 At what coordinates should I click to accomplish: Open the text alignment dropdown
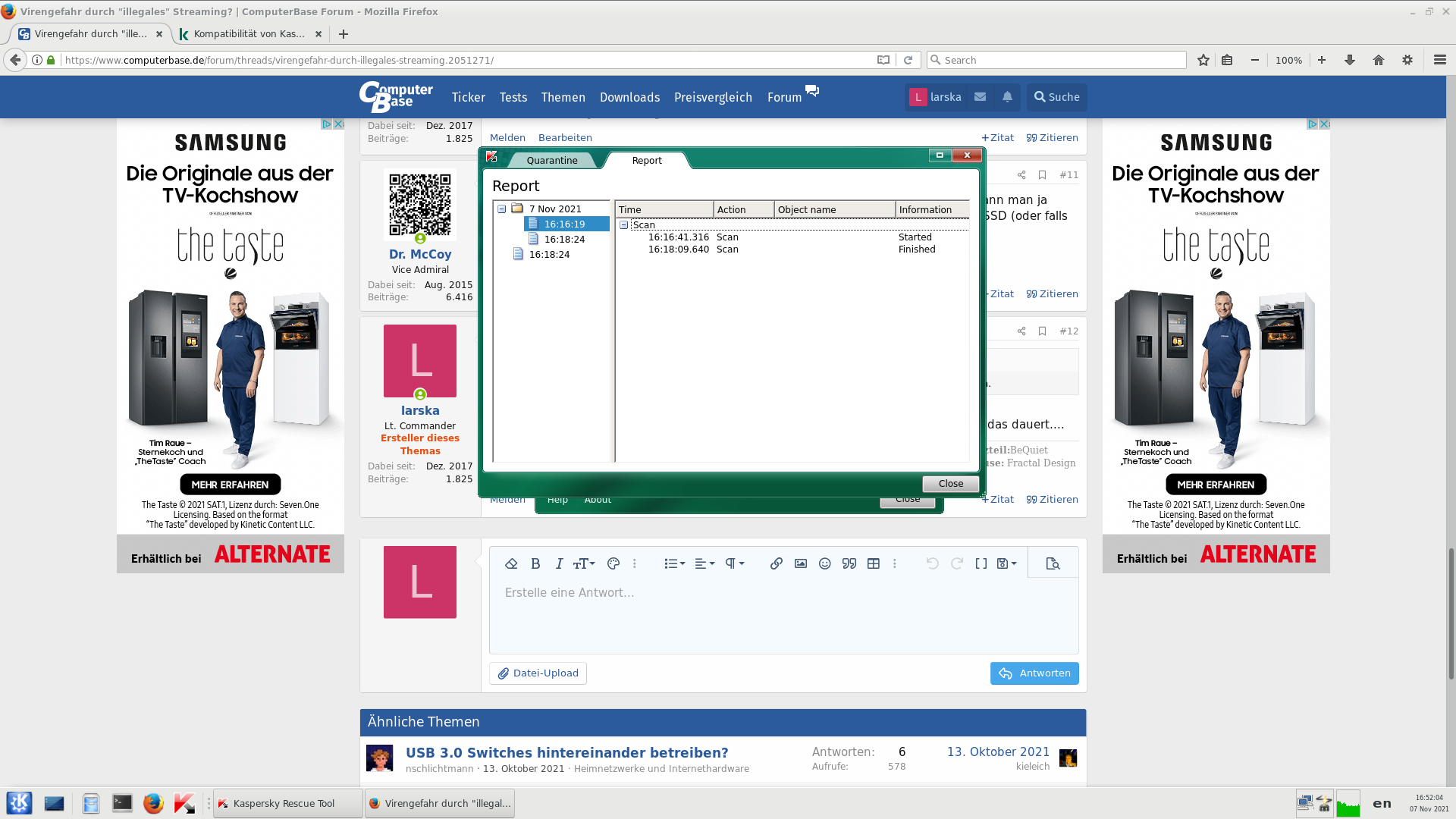tap(704, 563)
